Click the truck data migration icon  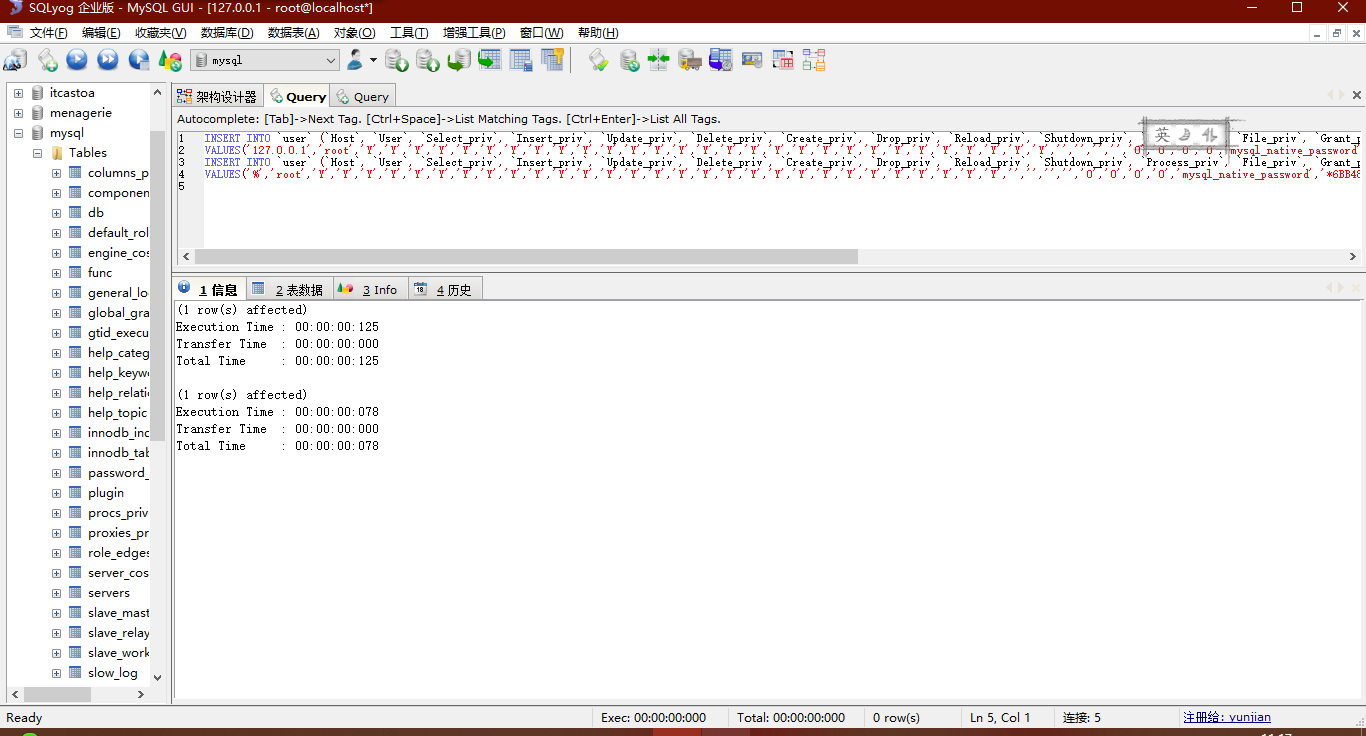coord(690,60)
